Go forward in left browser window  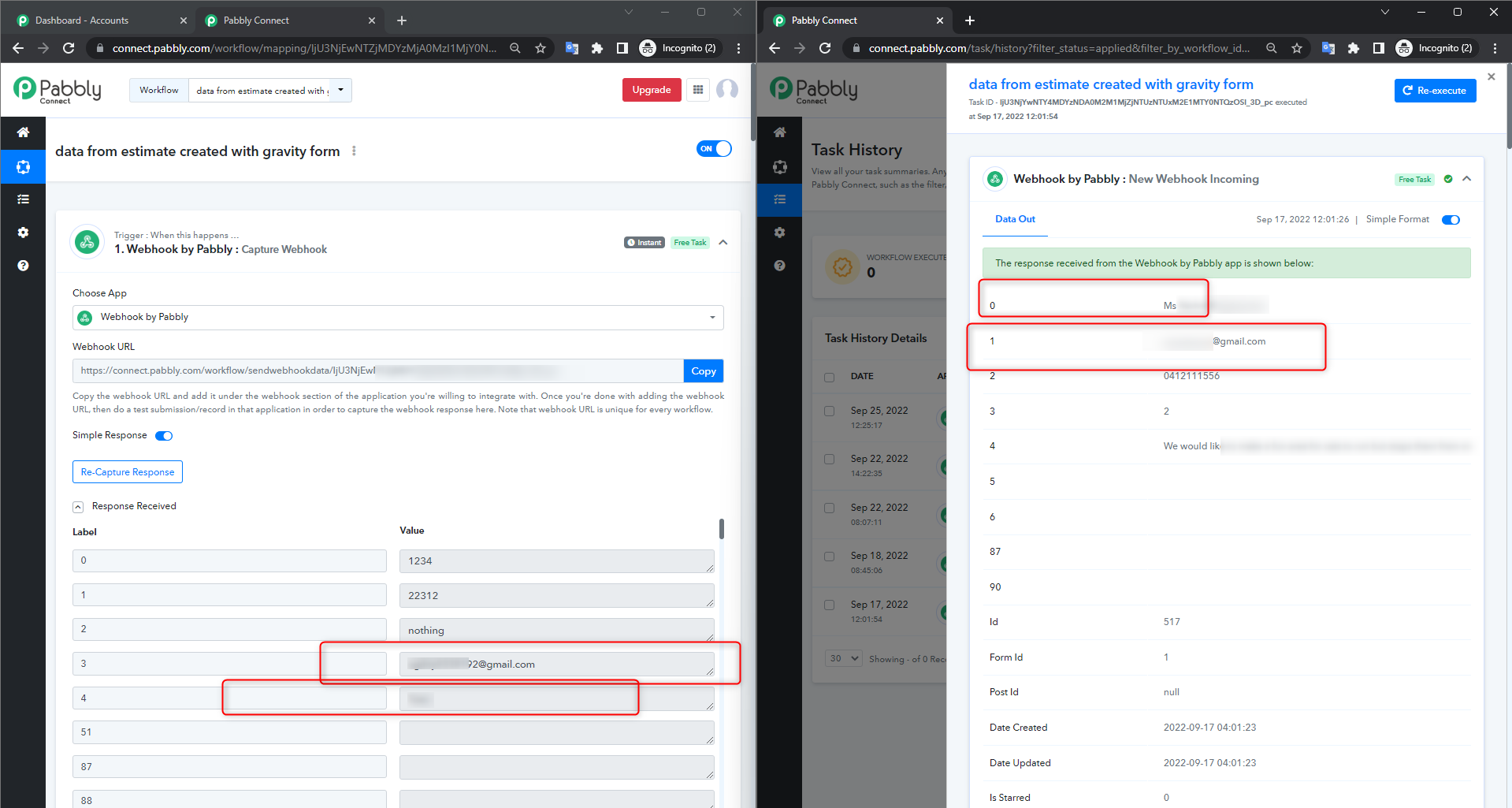tap(43, 48)
